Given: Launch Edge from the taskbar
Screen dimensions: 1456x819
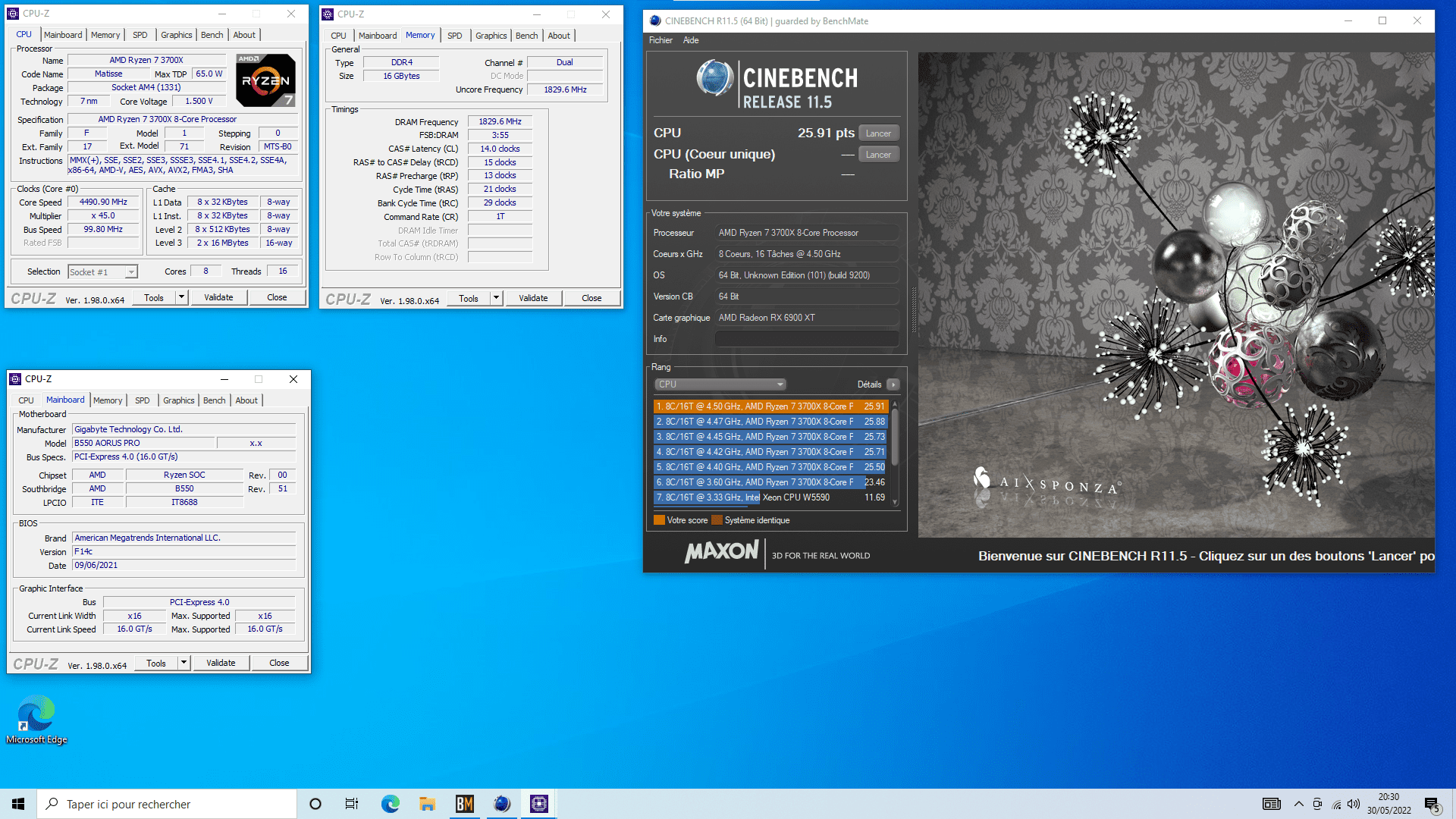Looking at the screenshot, I should pos(390,804).
